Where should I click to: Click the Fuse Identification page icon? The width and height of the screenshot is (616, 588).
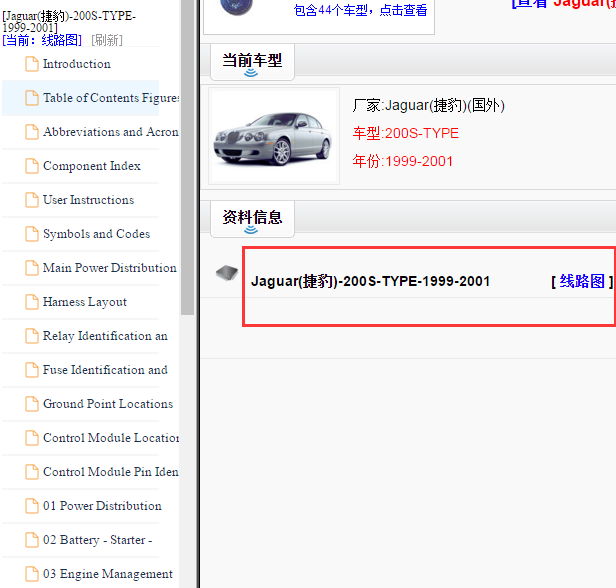coord(32,370)
